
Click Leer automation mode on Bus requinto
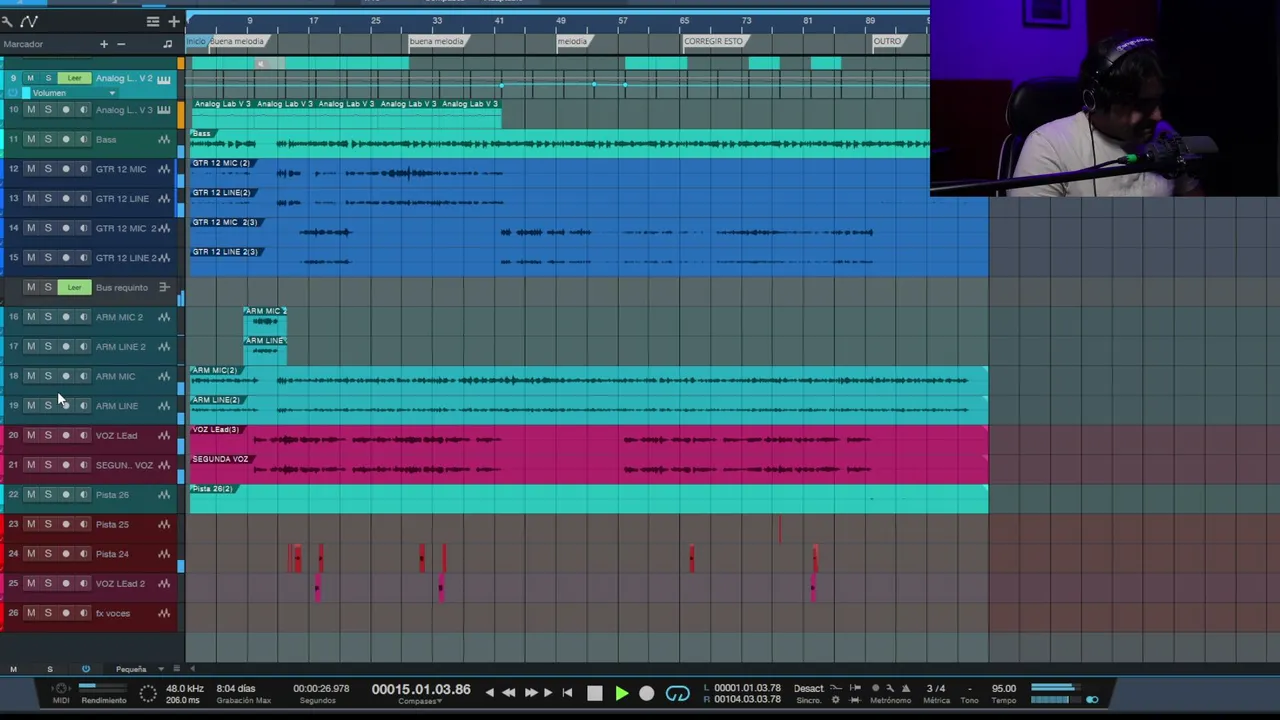tap(74, 288)
